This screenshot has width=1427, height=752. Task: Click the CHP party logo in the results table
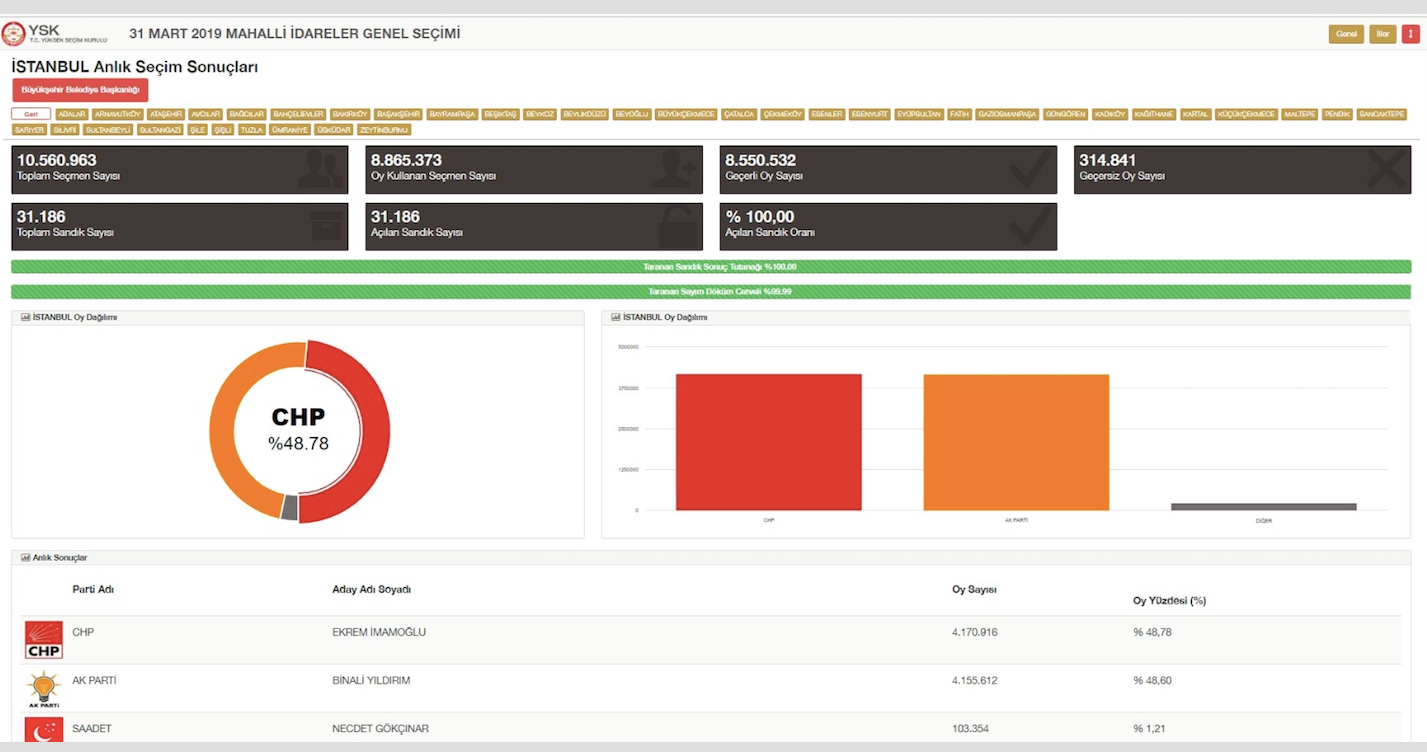43,640
